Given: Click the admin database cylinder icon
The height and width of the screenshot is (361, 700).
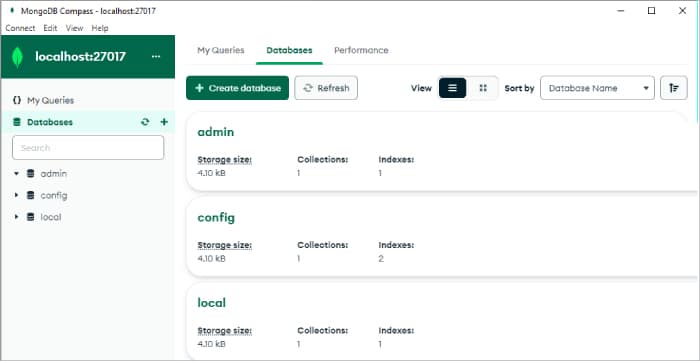Looking at the screenshot, I should 30,174.
